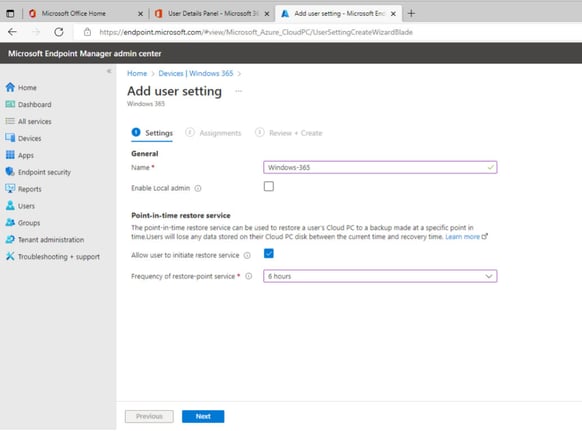This screenshot has height=431, width=582.
Task: Open the Devices icon in sidebar
Action: click(x=10, y=138)
